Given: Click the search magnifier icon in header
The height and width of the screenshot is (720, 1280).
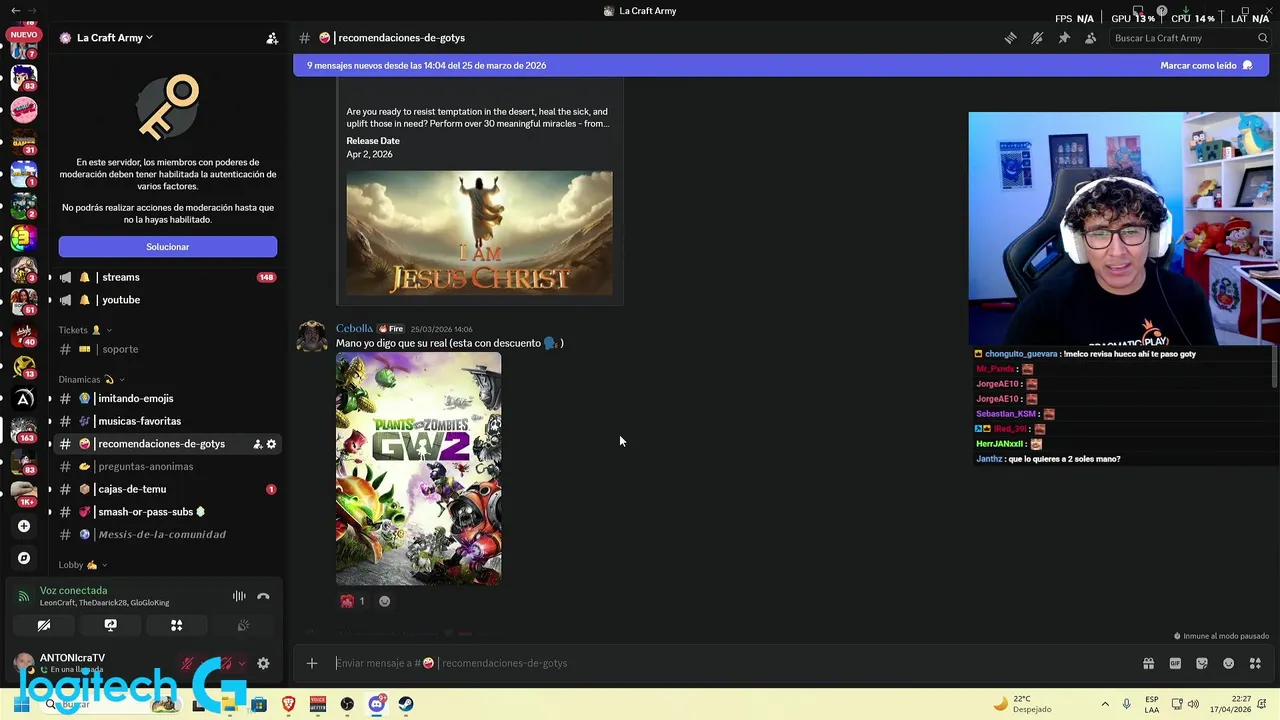Looking at the screenshot, I should point(1263,38).
